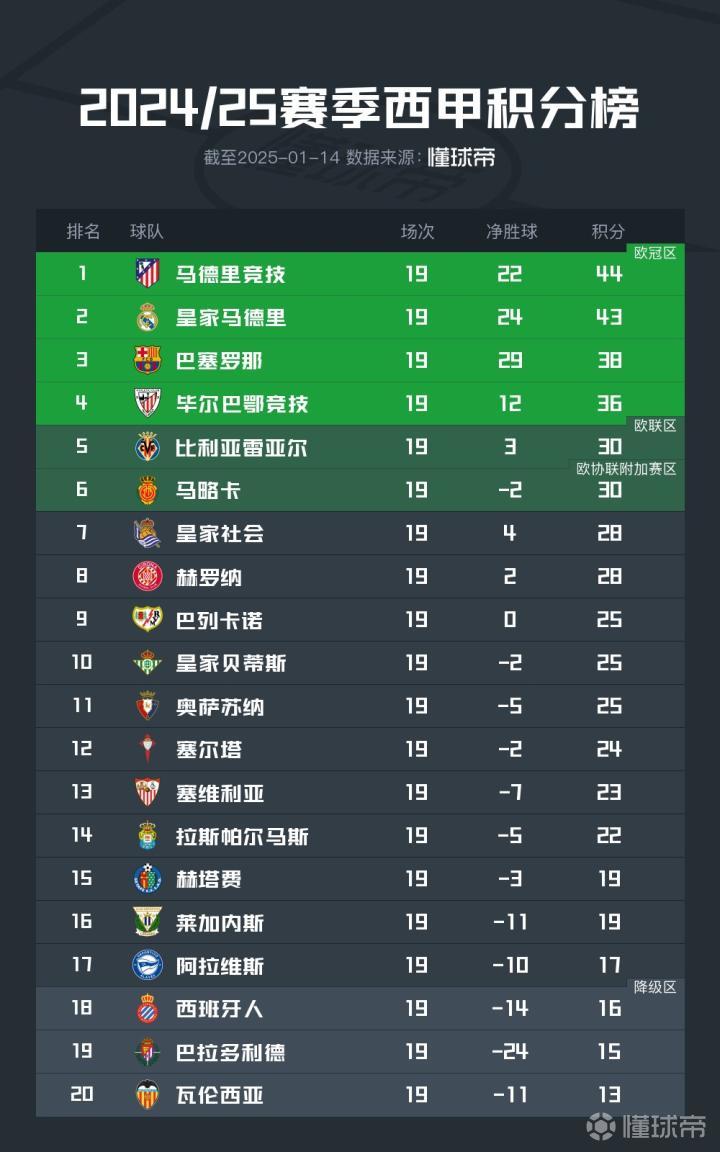
Task: Click the Athletic Bilbao club crest
Action: (147, 403)
